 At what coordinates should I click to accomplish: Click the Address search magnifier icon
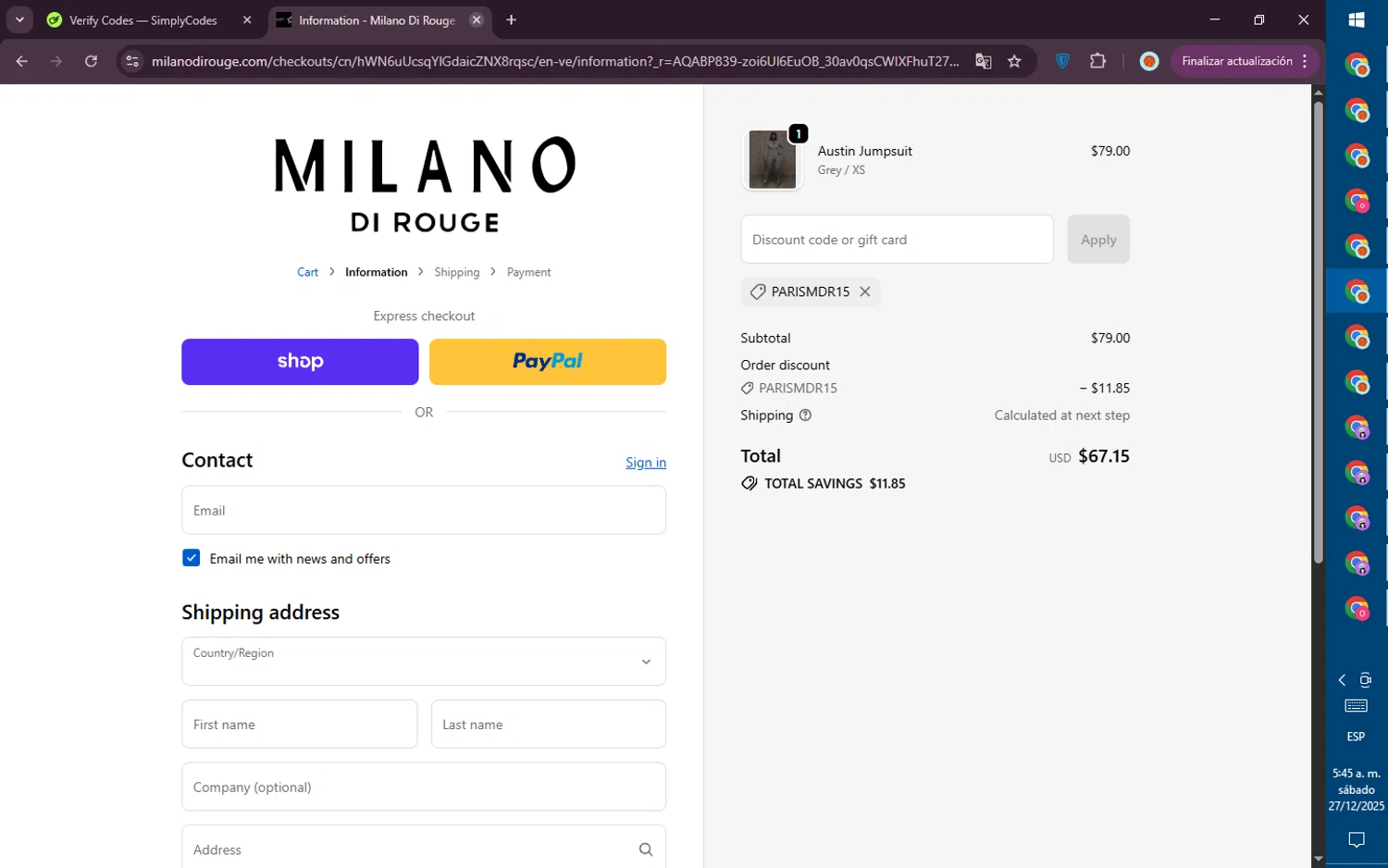click(646, 849)
